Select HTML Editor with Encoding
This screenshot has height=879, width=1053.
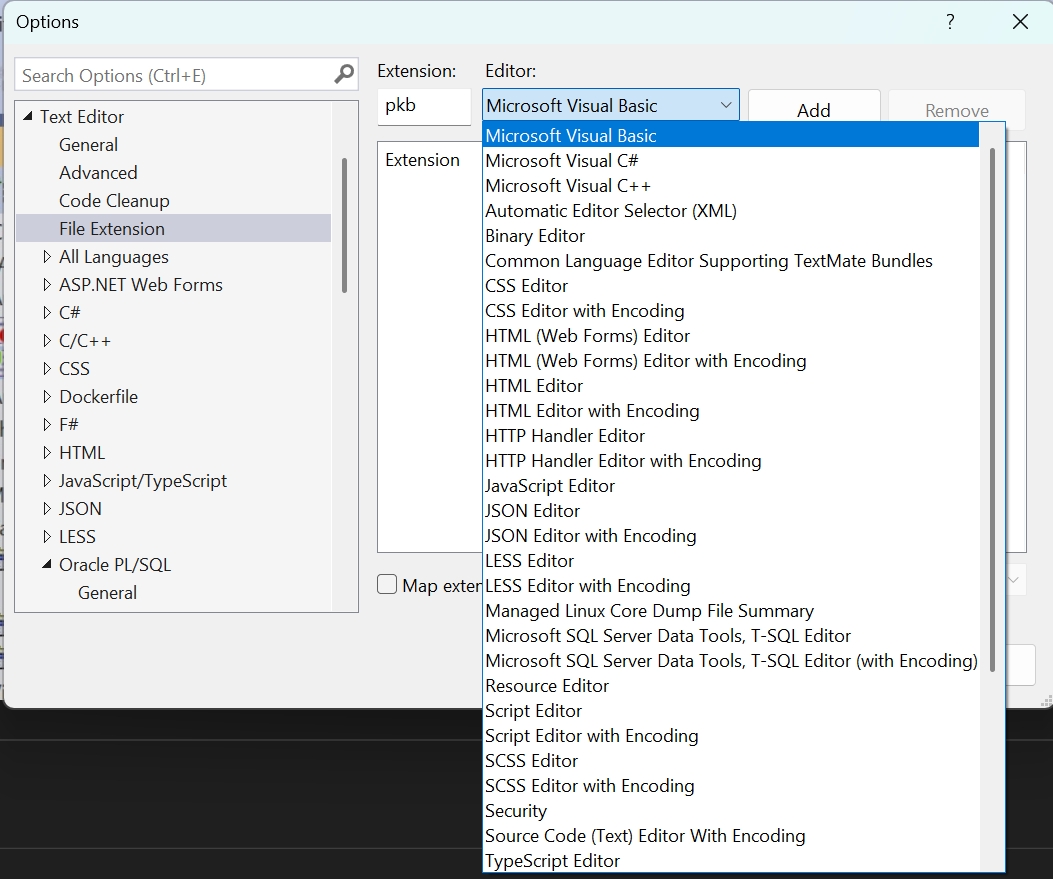[731, 411]
